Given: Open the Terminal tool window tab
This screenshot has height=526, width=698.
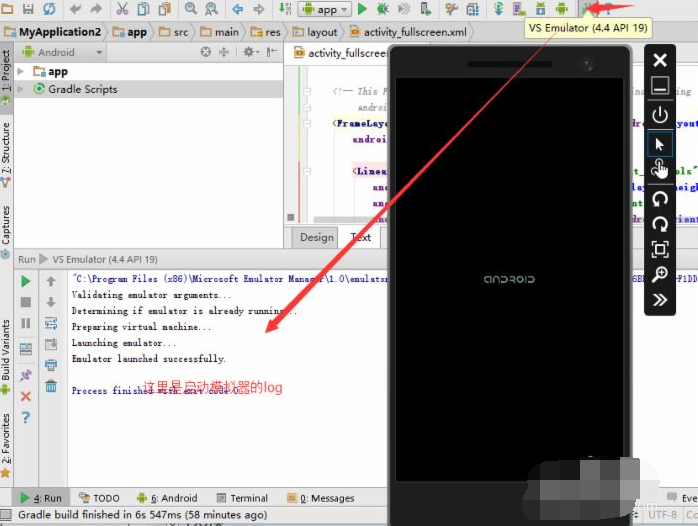Looking at the screenshot, I should pyautogui.click(x=242, y=498).
